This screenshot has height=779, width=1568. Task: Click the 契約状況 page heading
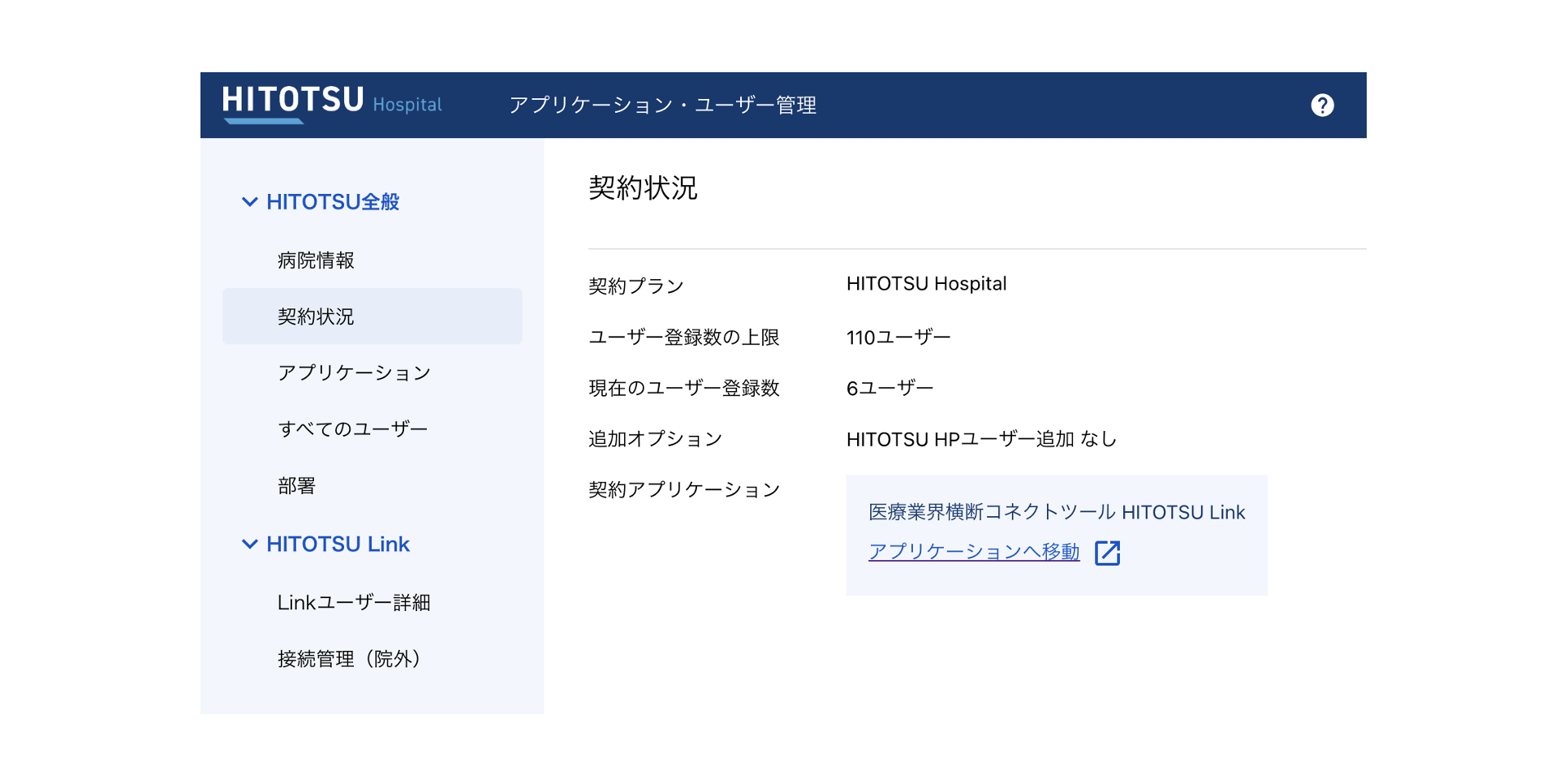pos(643,188)
